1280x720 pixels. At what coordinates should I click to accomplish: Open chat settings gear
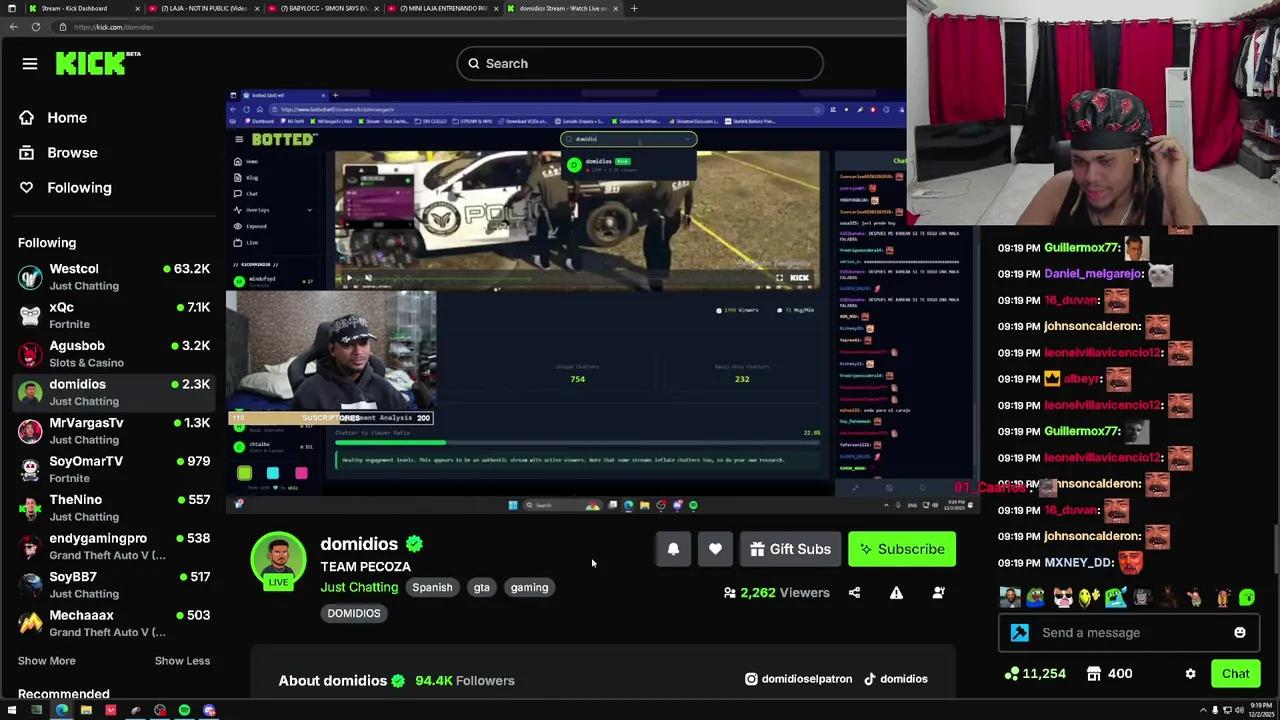tap(1190, 674)
